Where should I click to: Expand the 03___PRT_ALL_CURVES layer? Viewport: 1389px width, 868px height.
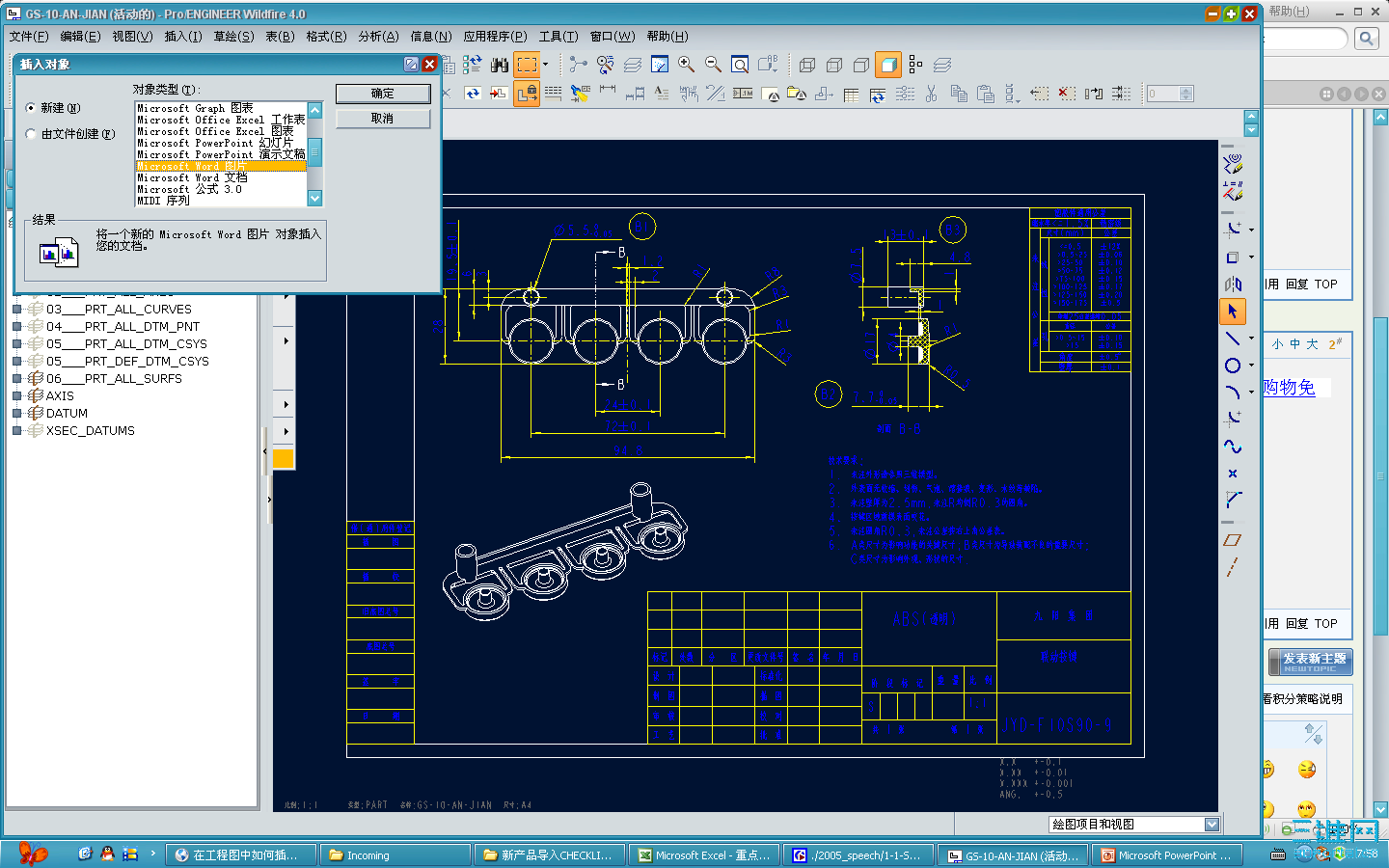(16, 310)
